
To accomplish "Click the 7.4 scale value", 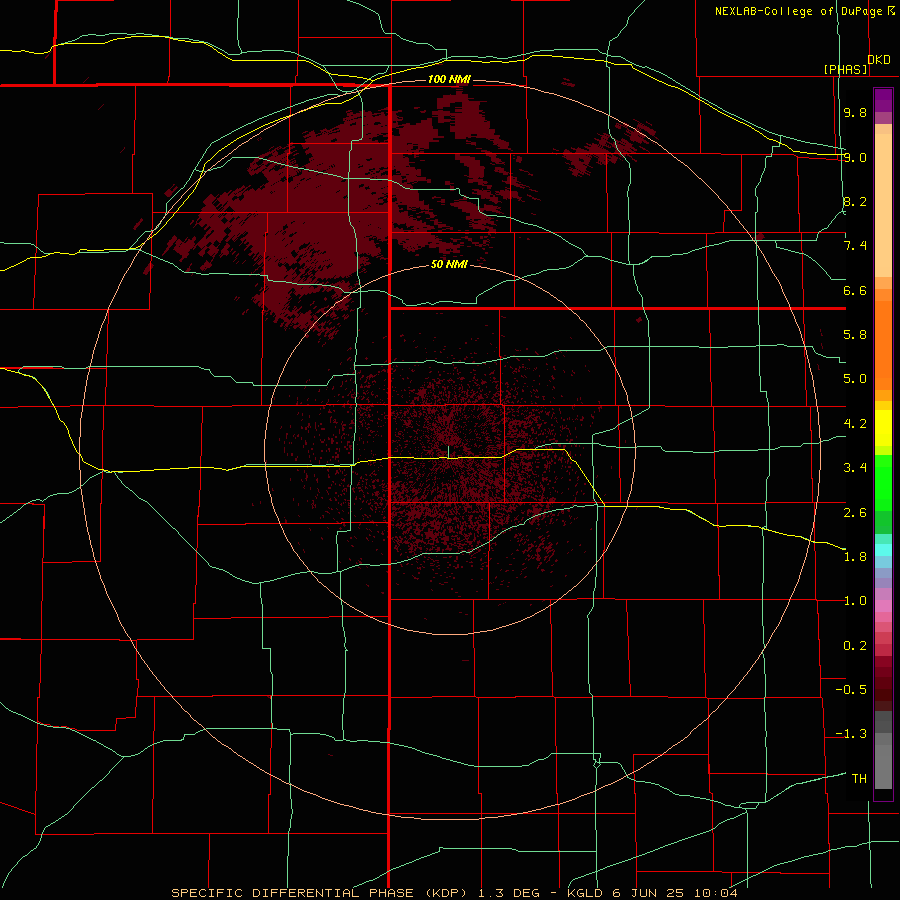I will [855, 246].
